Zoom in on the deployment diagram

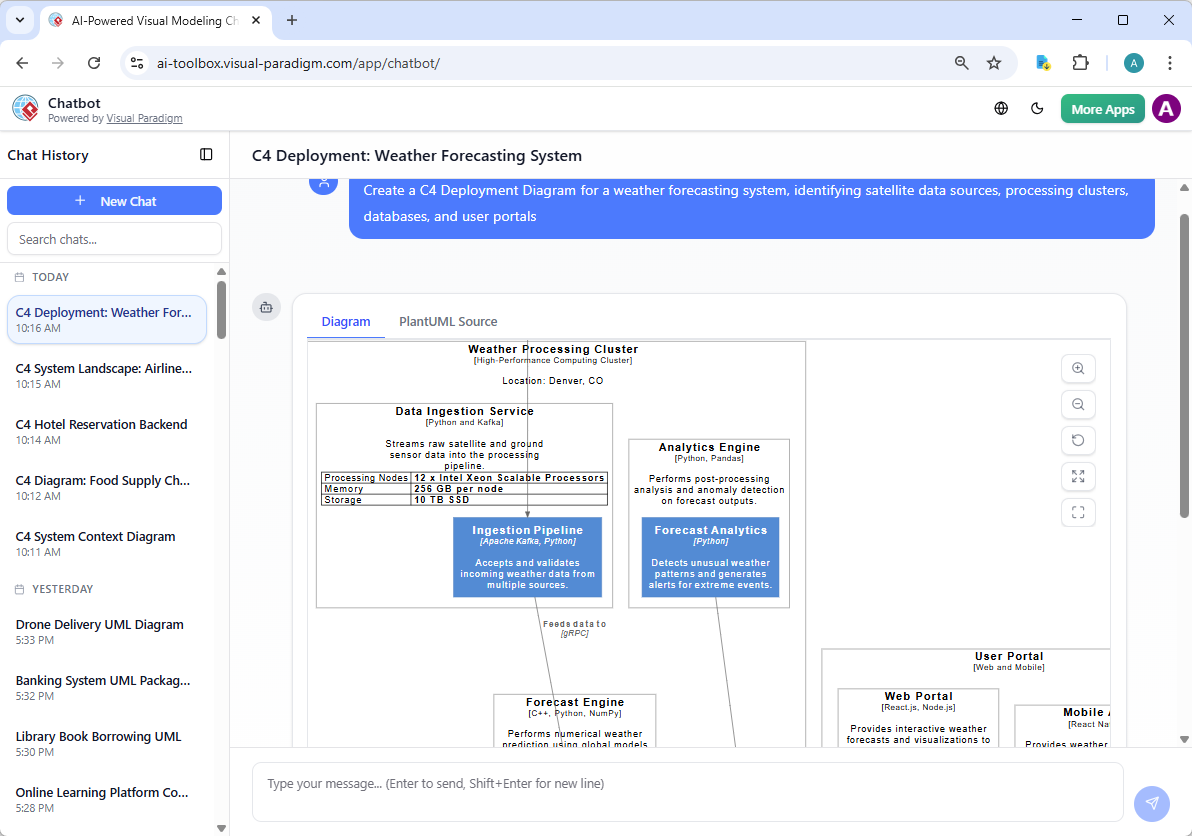(1078, 368)
